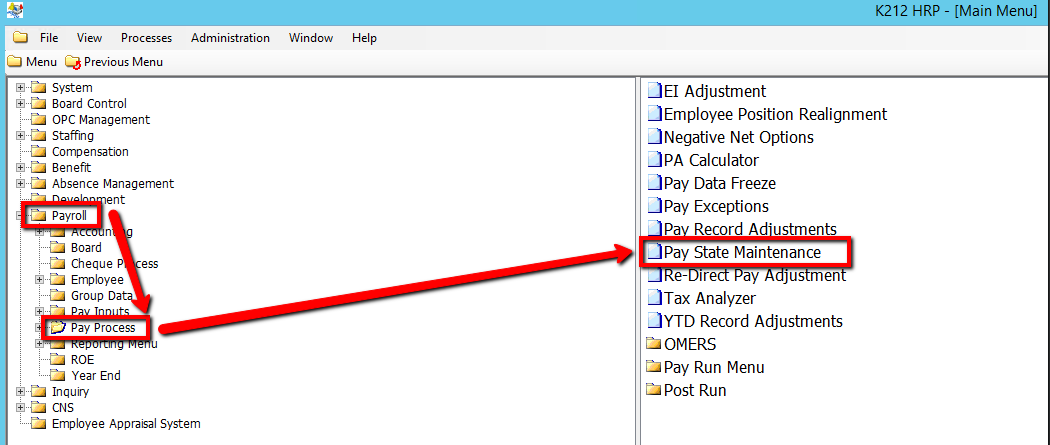This screenshot has height=445, width=1050.
Task: Click the Previous Menu toolbar icon
Action: 72,62
